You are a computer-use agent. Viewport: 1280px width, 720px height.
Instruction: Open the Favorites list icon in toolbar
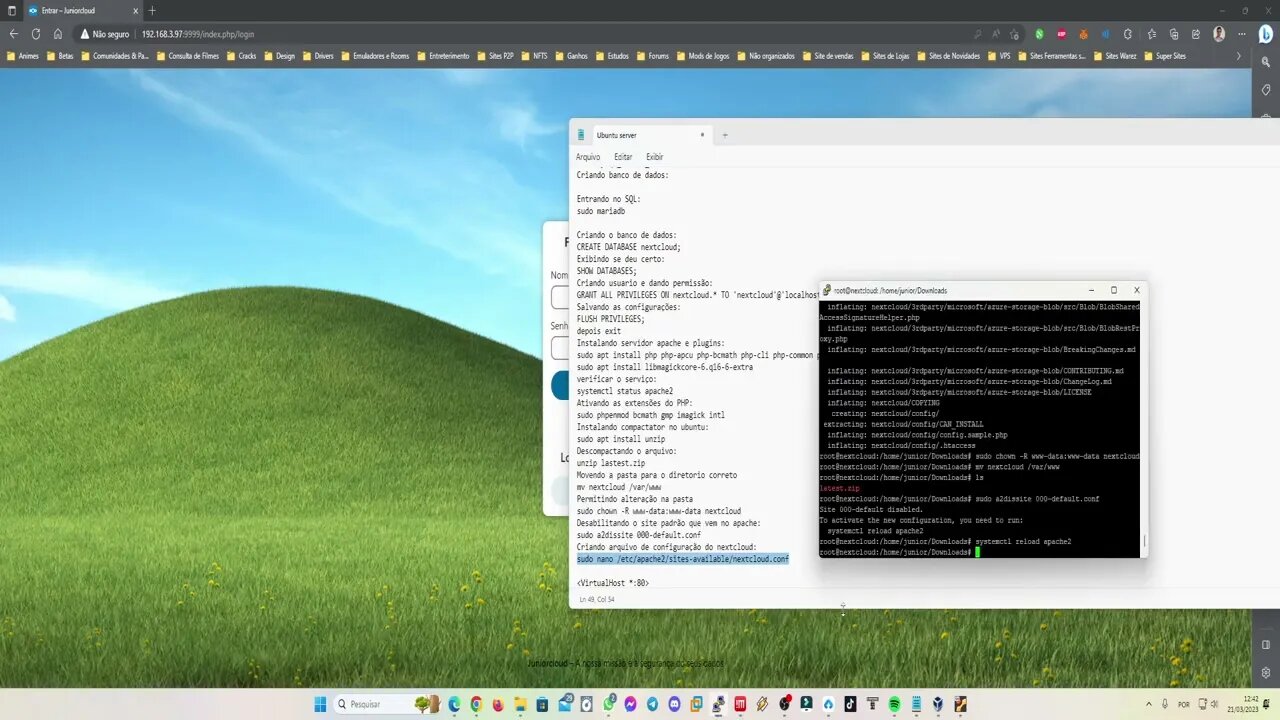tap(1152, 33)
